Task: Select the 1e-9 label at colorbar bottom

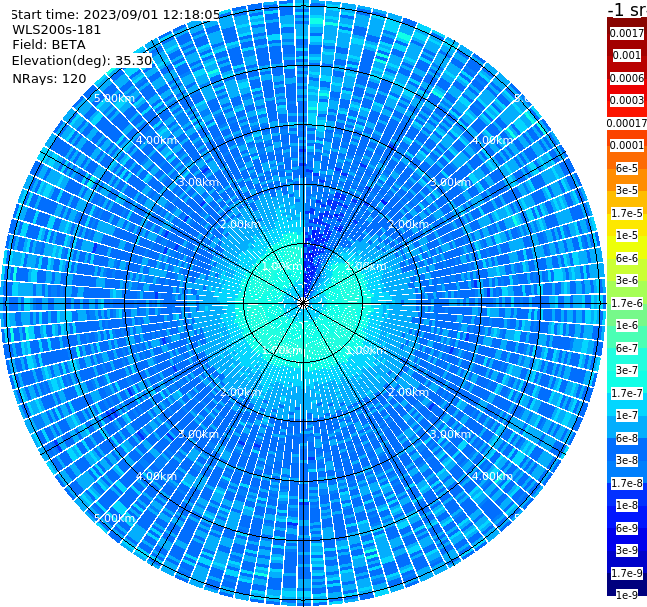Action: (627, 595)
